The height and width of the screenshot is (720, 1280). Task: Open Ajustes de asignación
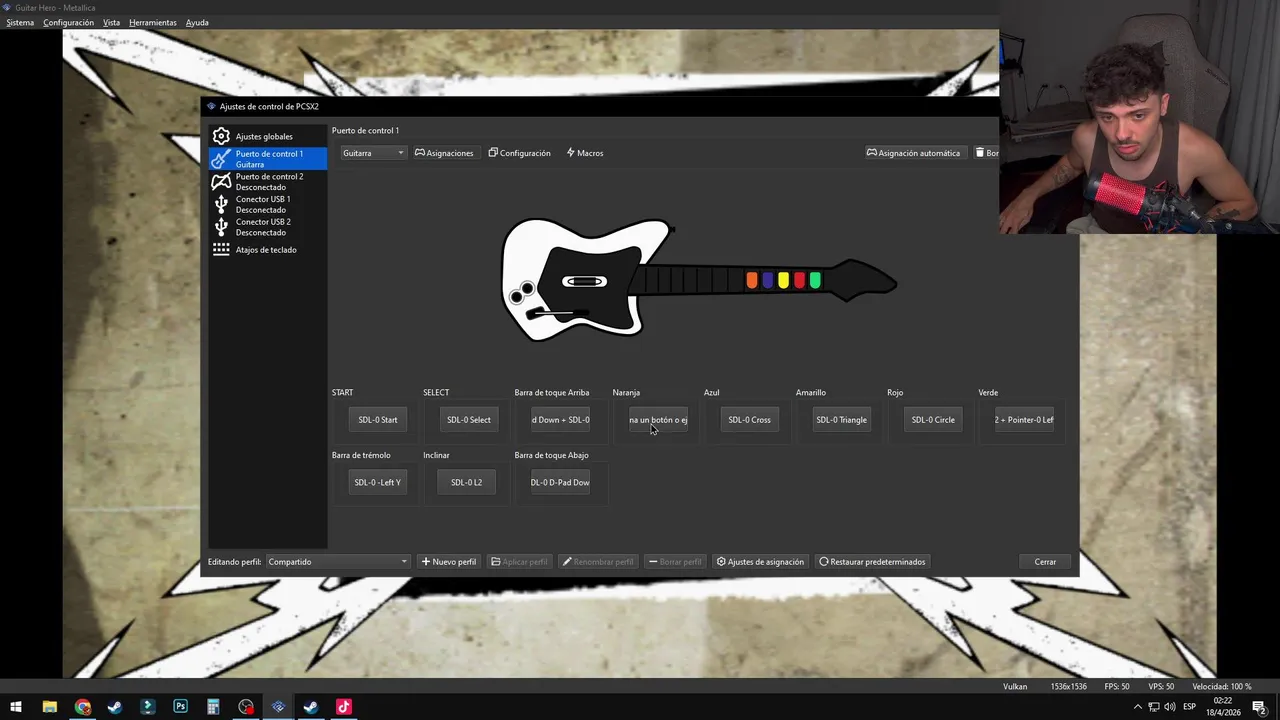click(760, 562)
